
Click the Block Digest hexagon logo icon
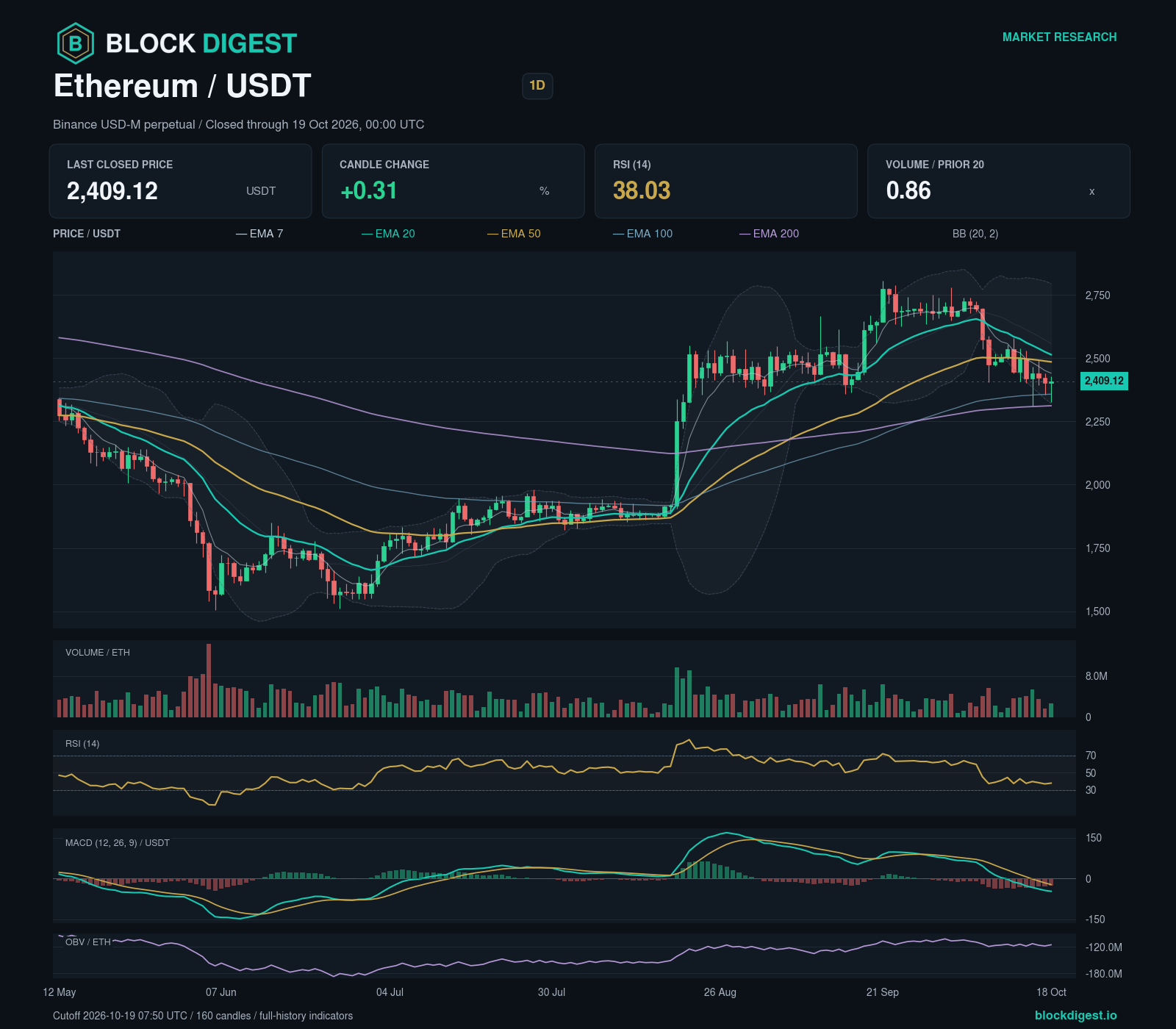pos(75,43)
